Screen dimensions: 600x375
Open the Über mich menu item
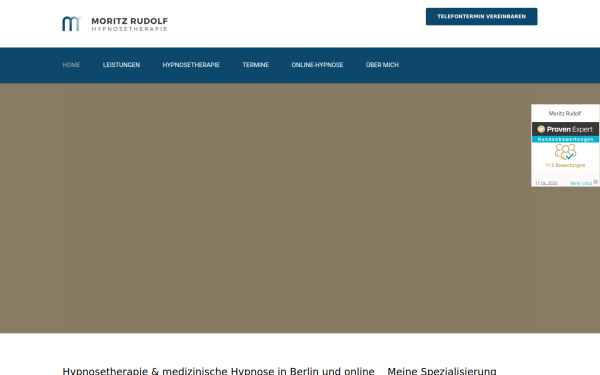coord(382,65)
